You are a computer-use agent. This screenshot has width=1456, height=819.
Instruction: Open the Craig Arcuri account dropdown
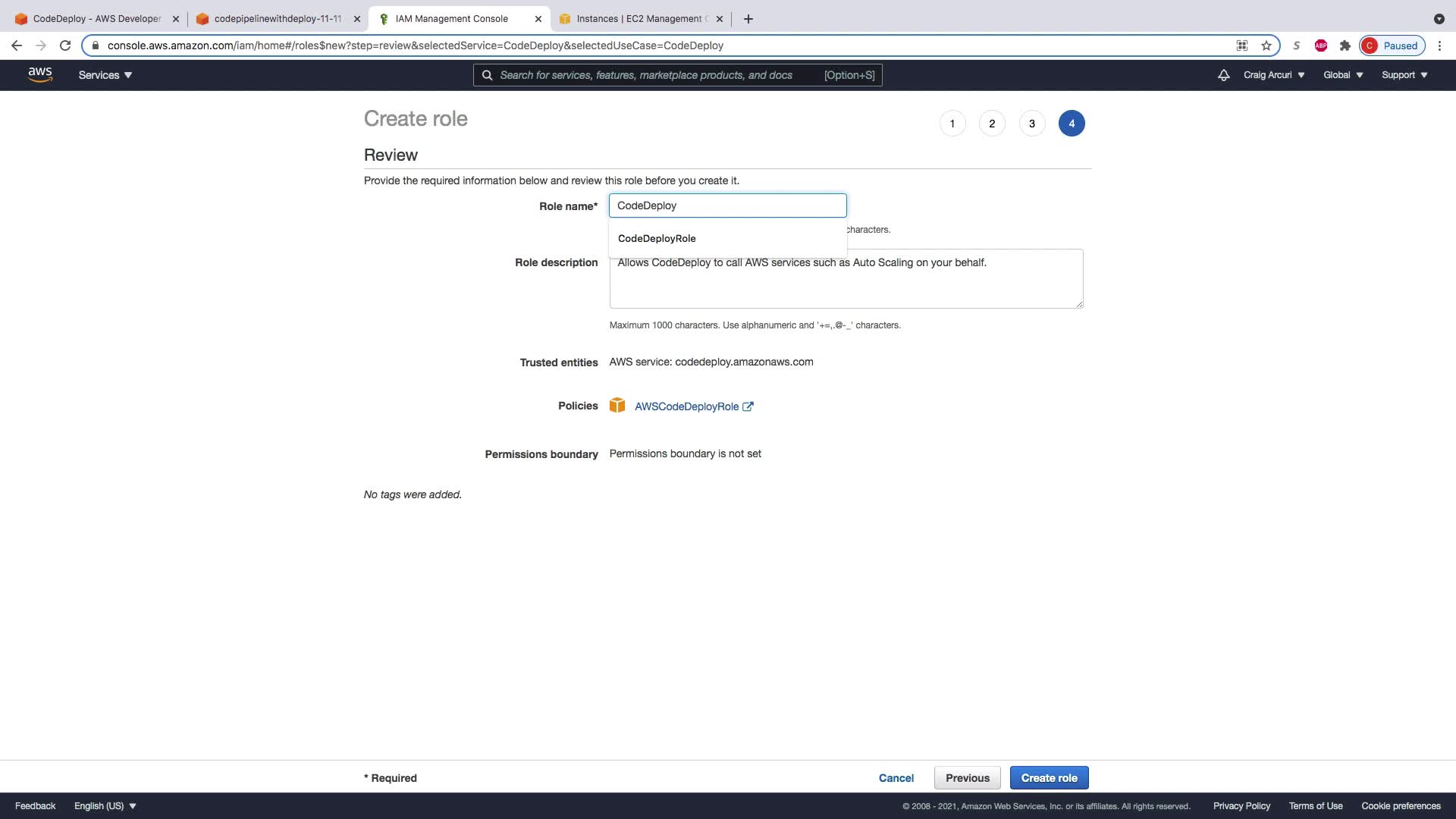point(1274,75)
